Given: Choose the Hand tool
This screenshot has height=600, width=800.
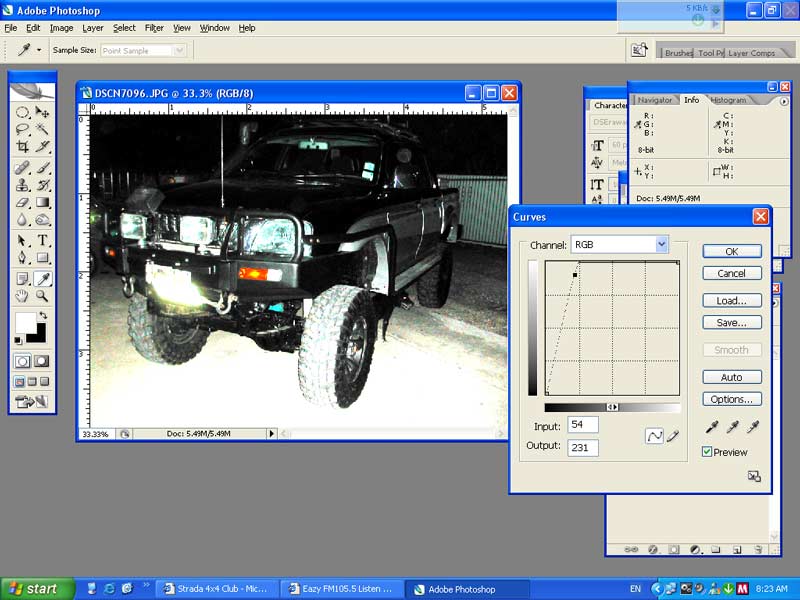Looking at the screenshot, I should coord(22,296).
